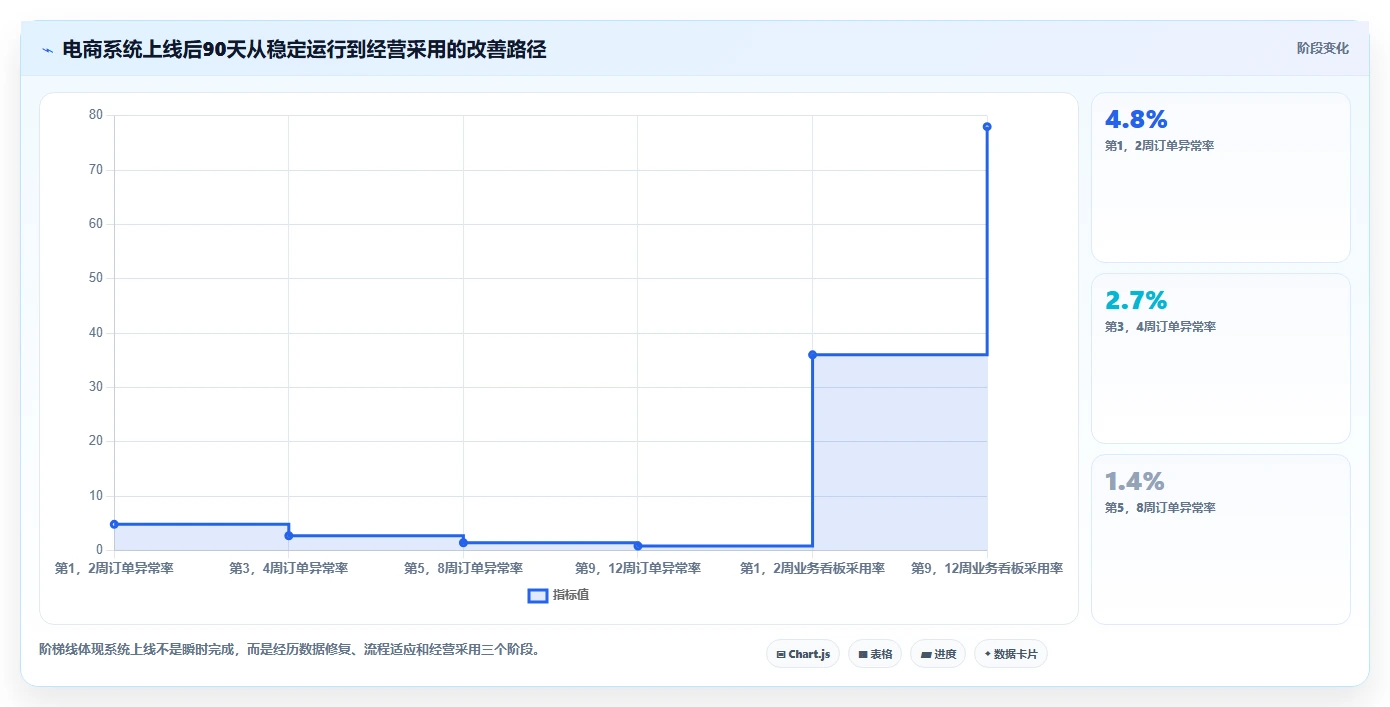Select the 数据卡片 chip

click(1011, 654)
